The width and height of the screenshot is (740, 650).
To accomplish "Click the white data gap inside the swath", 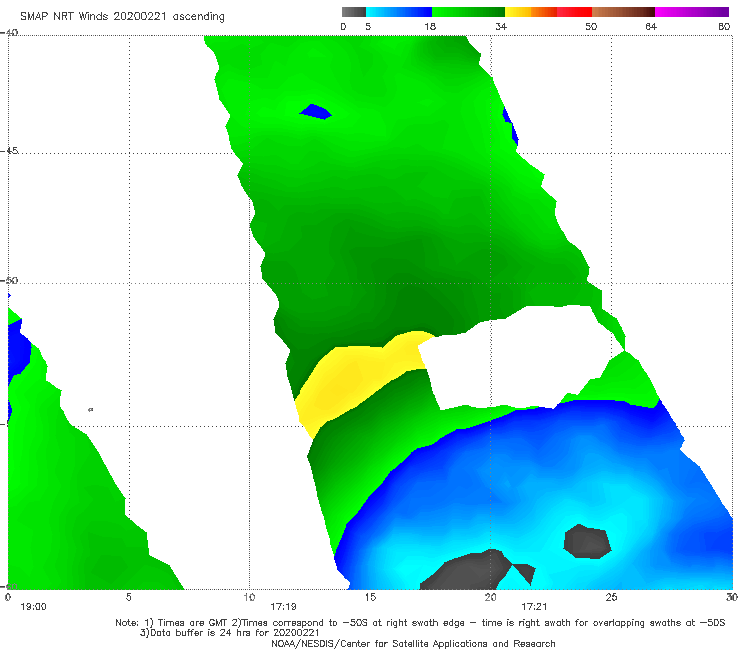I will [x=519, y=359].
